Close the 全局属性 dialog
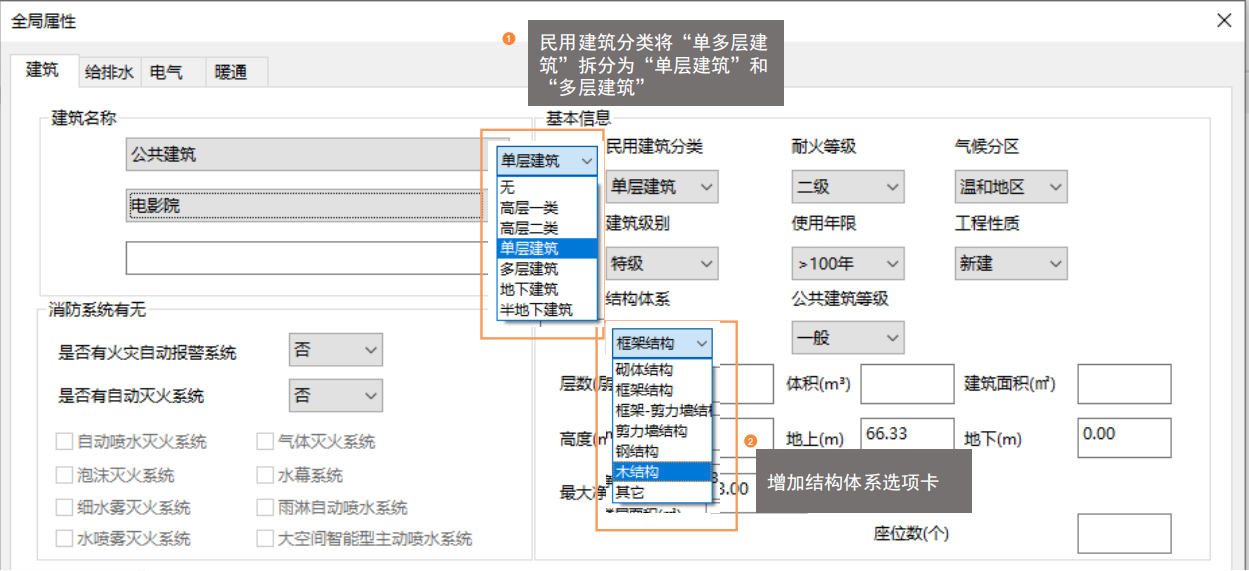Screen dimensions: 1249x571 pyautogui.click(x=1223, y=20)
